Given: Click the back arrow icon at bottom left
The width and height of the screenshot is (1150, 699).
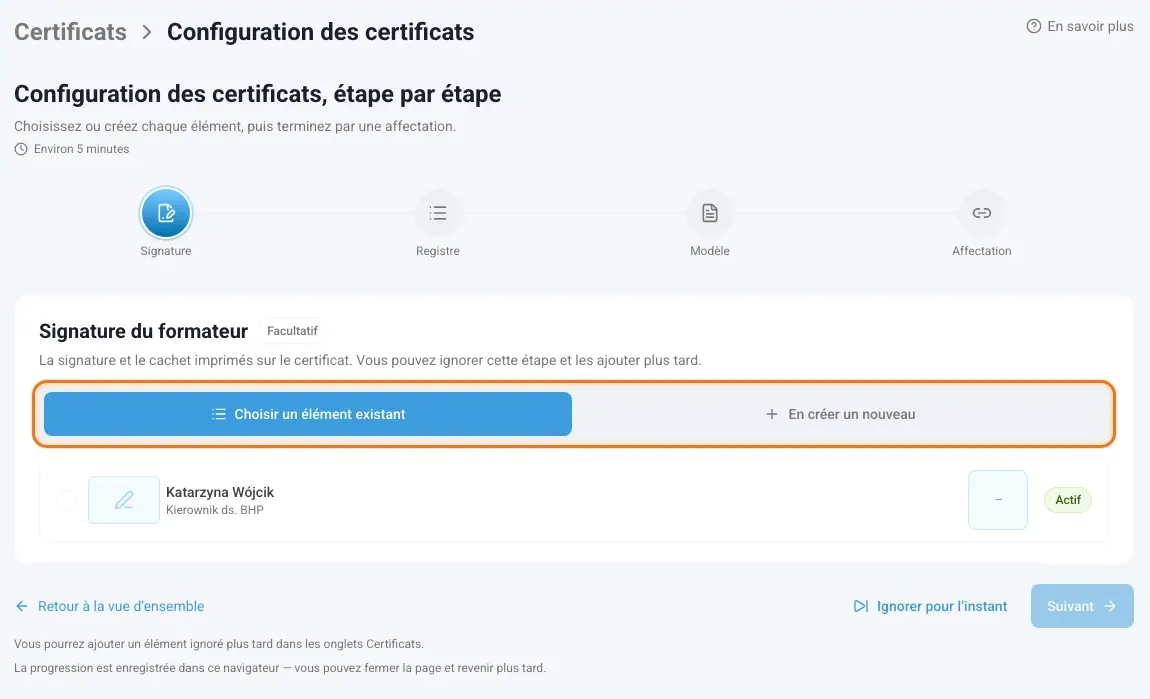Looking at the screenshot, I should pyautogui.click(x=22, y=606).
